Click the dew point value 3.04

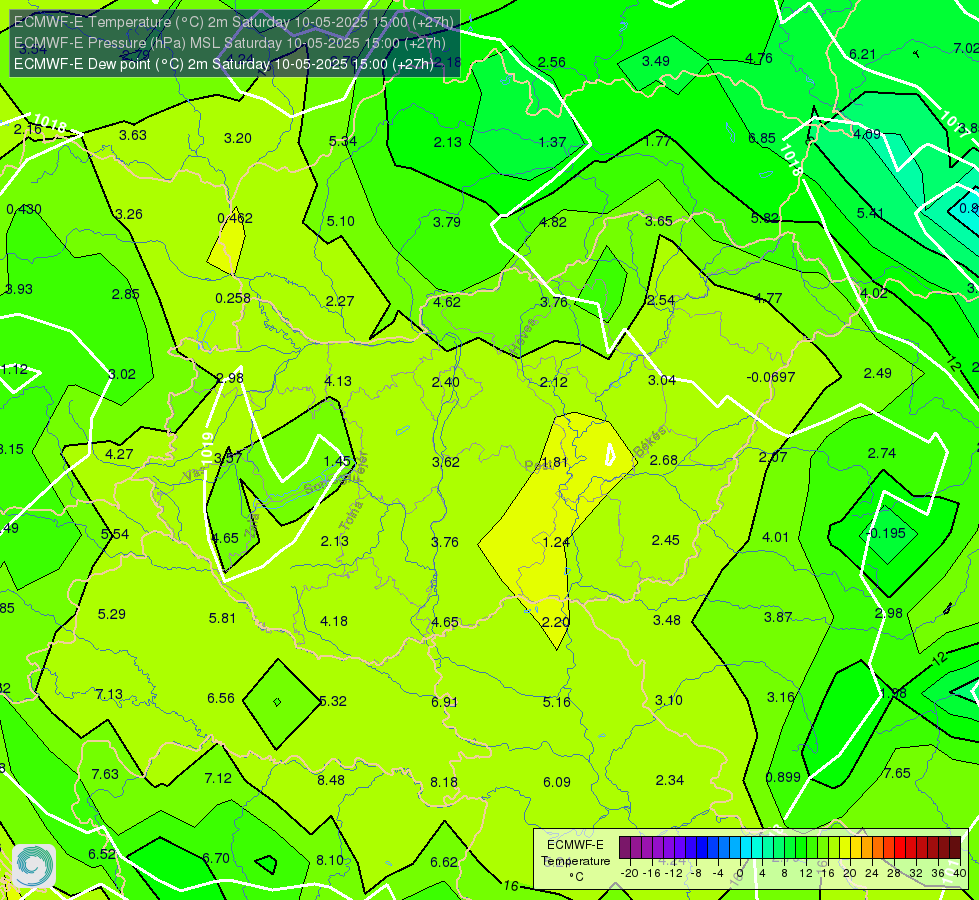(662, 380)
